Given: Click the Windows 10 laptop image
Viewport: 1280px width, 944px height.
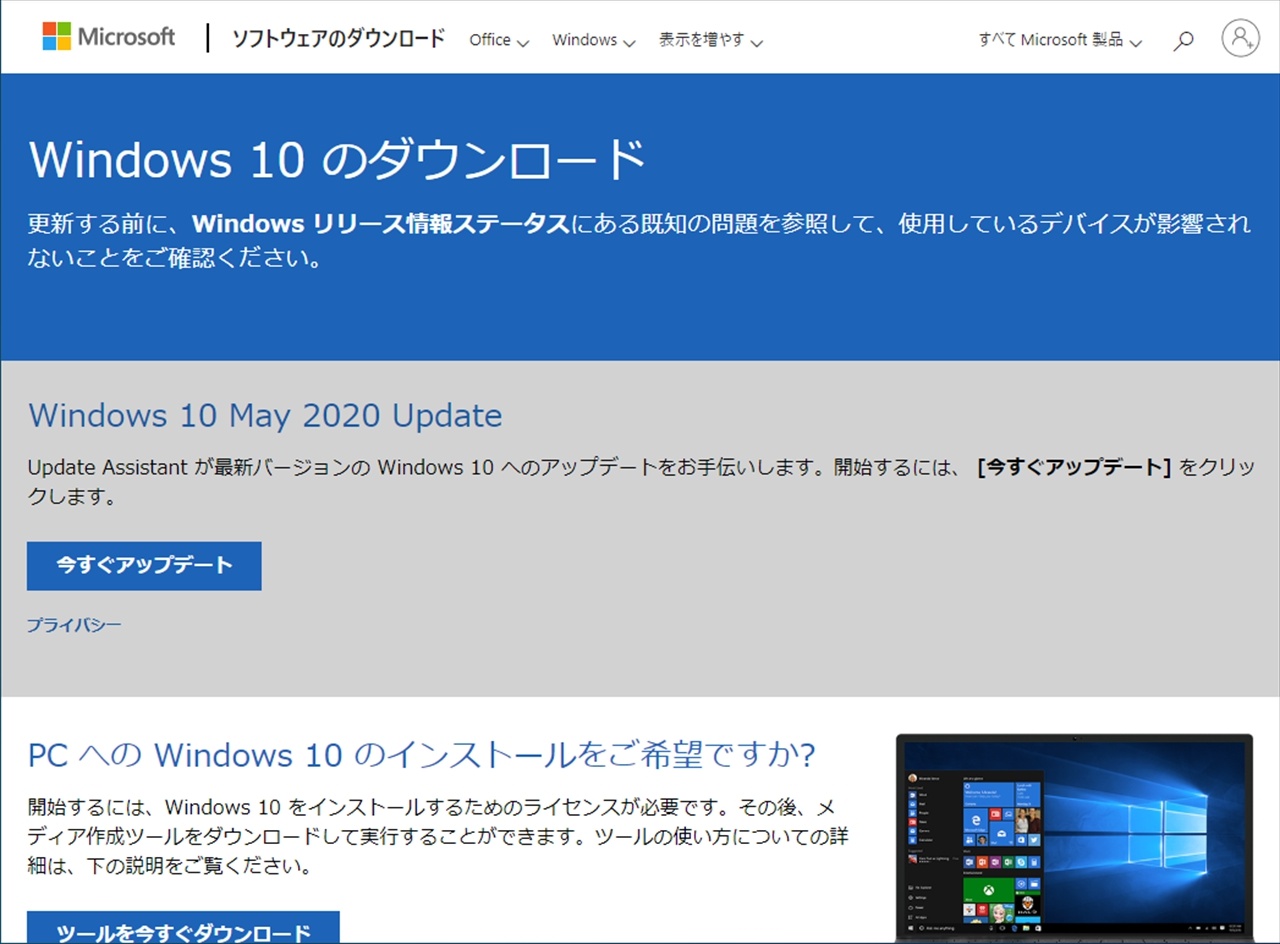Looking at the screenshot, I should [1074, 839].
